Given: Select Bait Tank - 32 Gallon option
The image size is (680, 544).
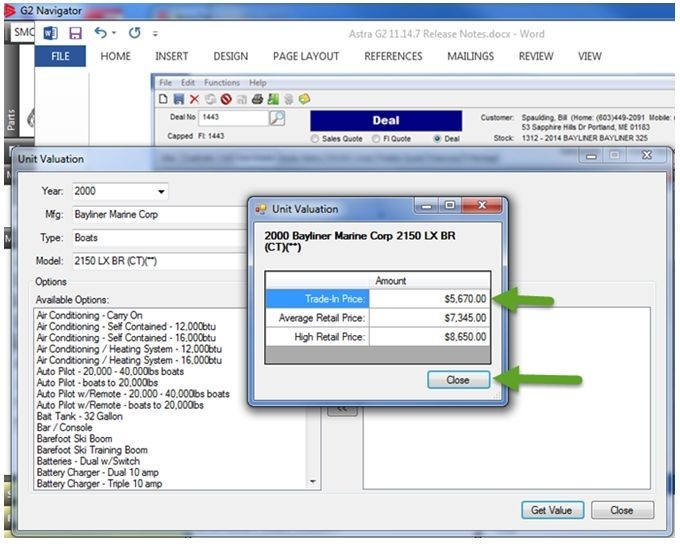Looking at the screenshot, I should pyautogui.click(x=80, y=416).
